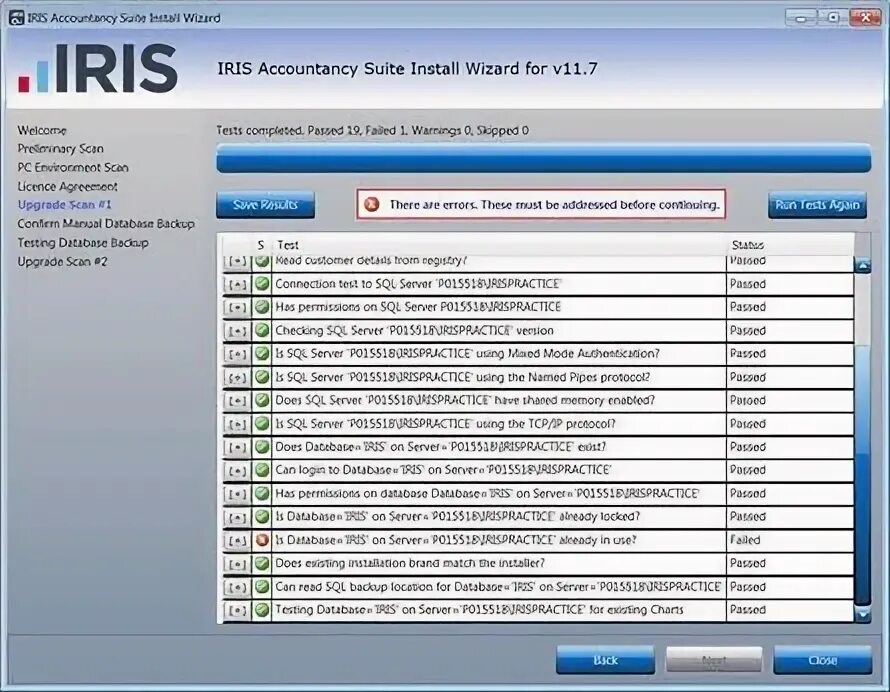The image size is (890, 692).
Task: Expand 'installation brand match' test row
Action: click(237, 563)
